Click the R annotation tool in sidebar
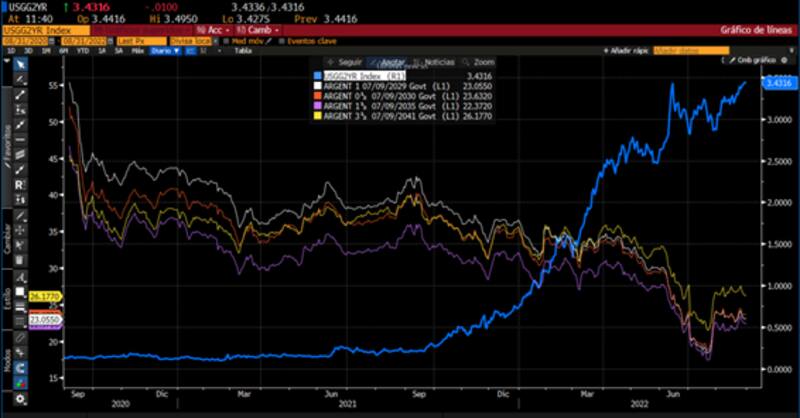Viewport: 800px width, 418px height. pyautogui.click(x=20, y=186)
